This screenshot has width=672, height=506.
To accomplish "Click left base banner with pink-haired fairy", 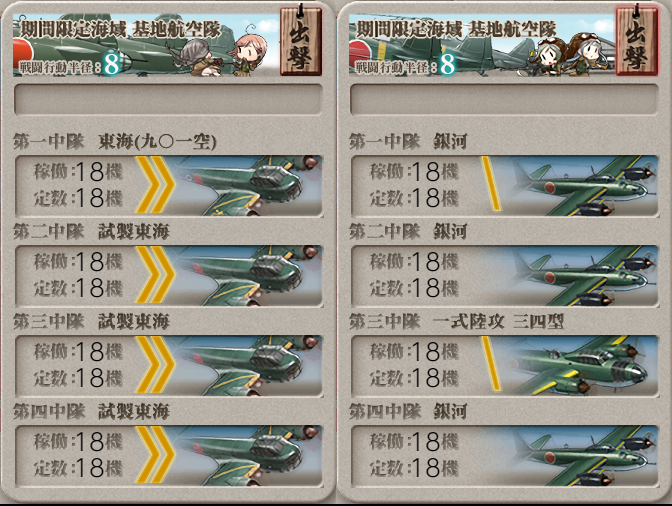I will coord(147,45).
